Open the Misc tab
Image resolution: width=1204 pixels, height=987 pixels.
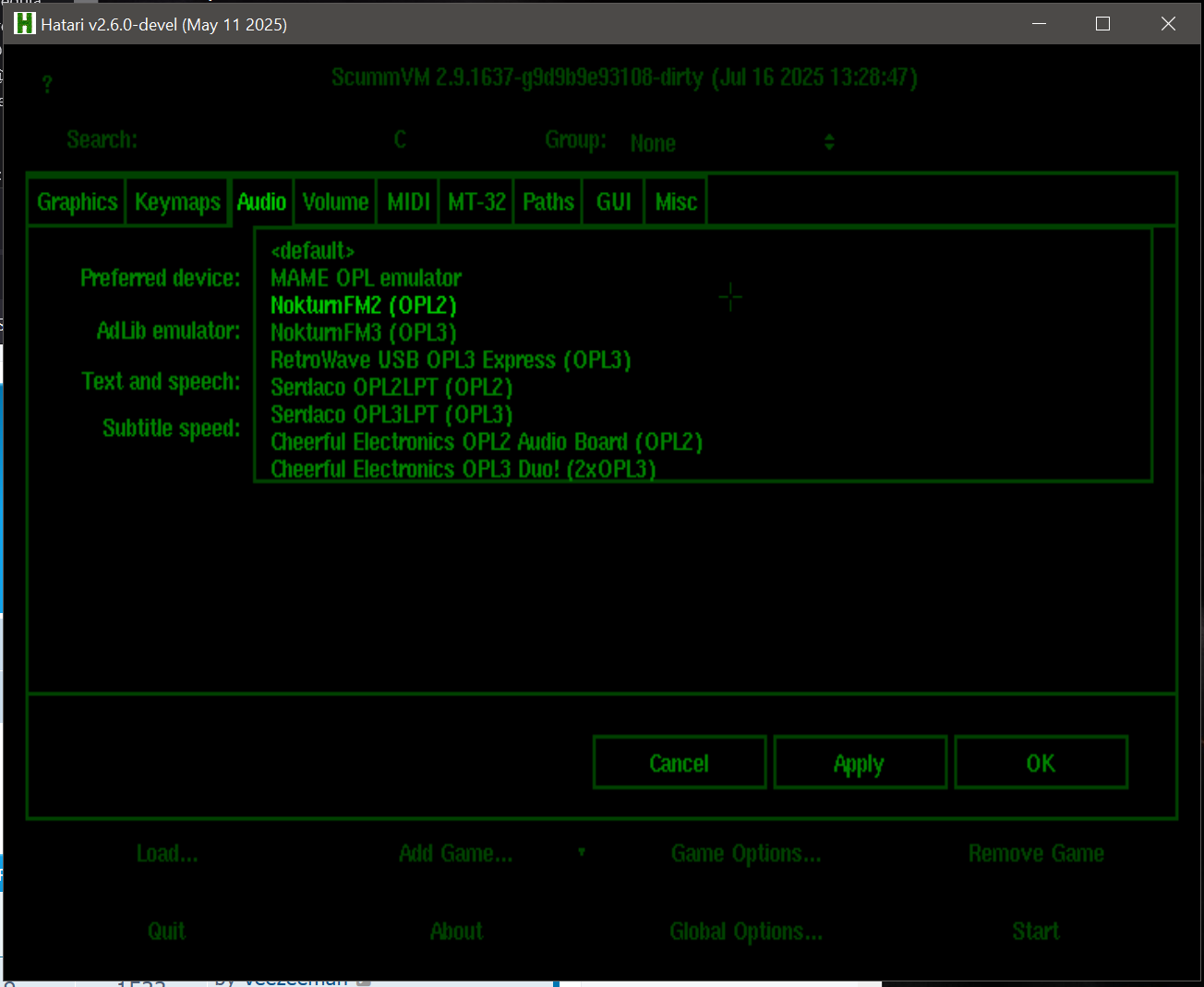[676, 201]
